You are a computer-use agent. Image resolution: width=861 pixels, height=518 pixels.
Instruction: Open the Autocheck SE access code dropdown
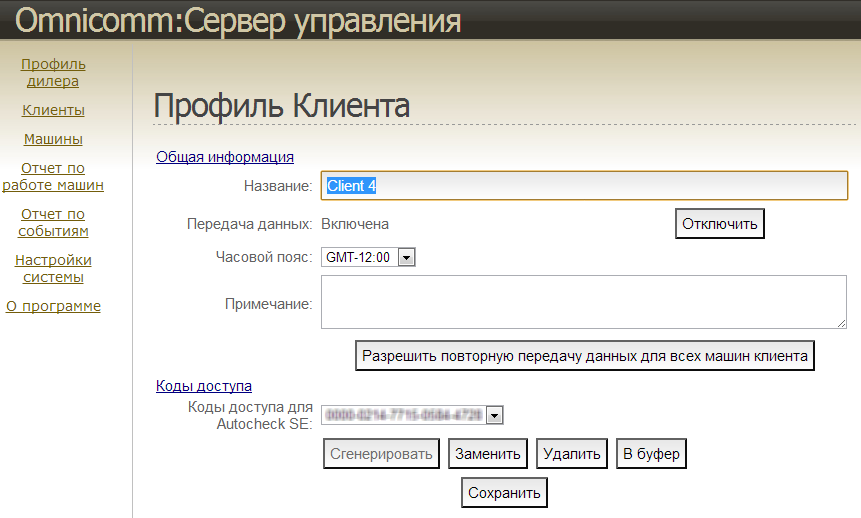(494, 415)
